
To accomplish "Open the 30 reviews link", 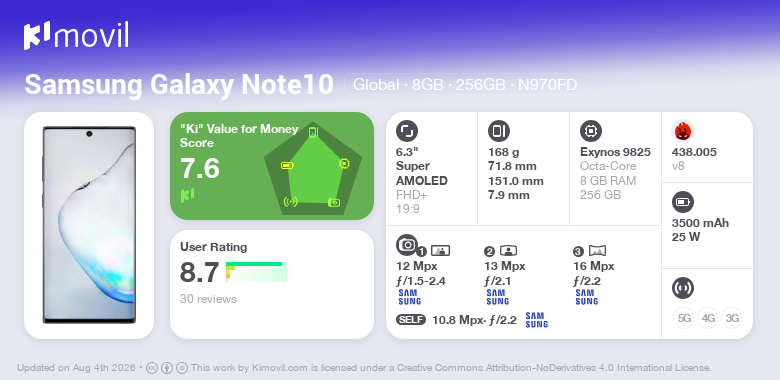I will 208,299.
